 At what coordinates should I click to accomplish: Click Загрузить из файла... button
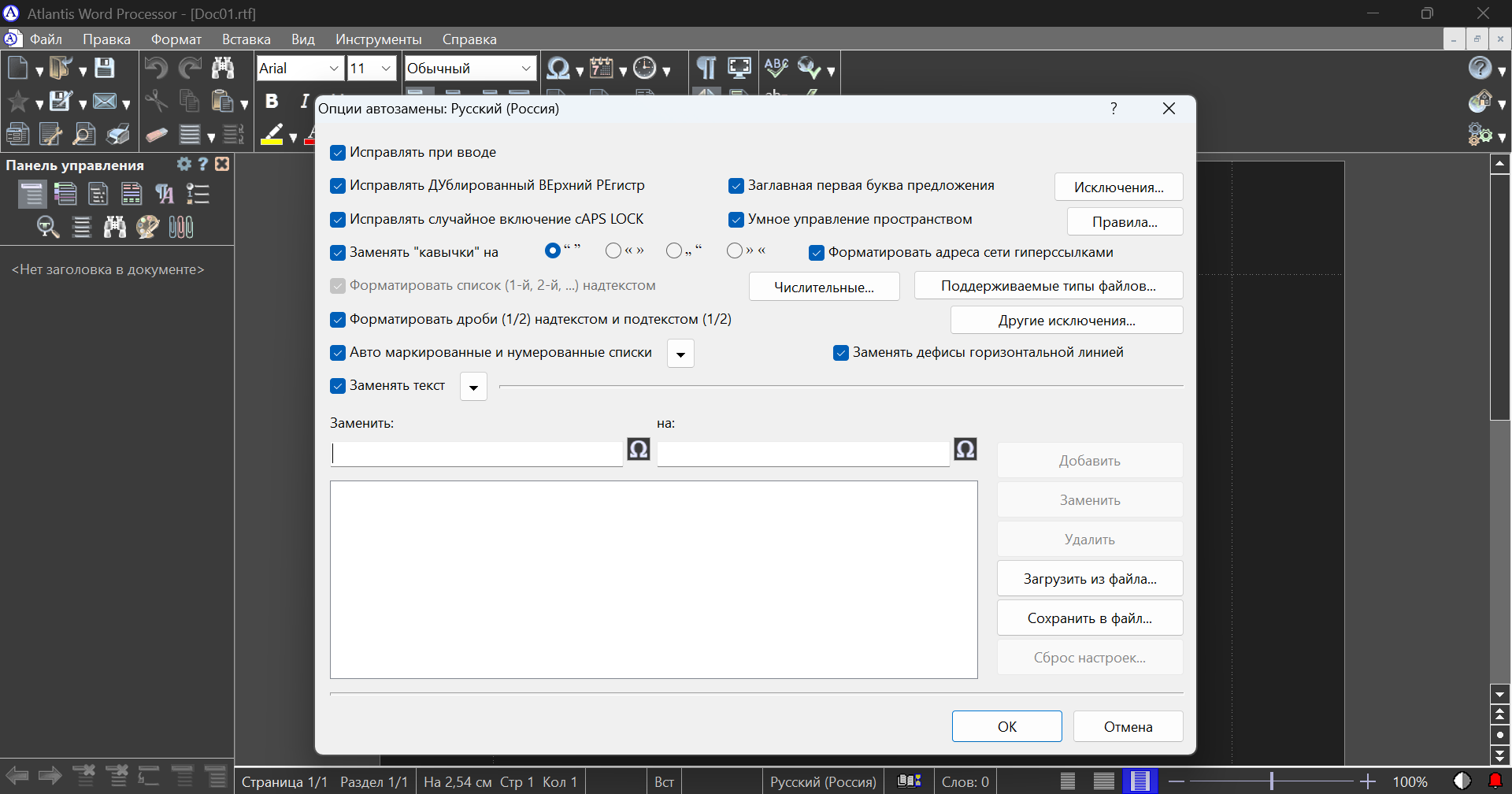pyautogui.click(x=1090, y=579)
